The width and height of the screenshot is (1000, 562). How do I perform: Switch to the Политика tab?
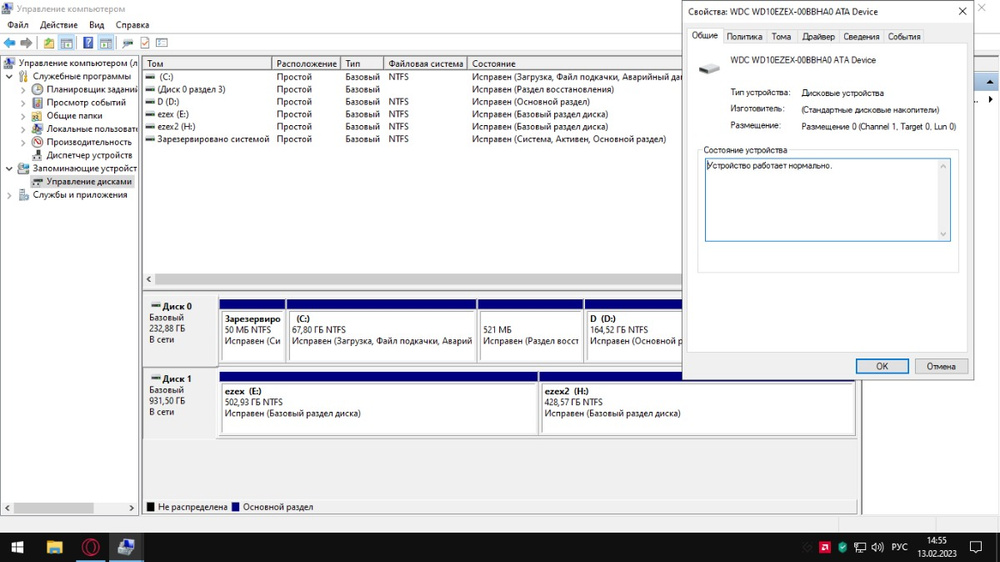click(x=744, y=37)
